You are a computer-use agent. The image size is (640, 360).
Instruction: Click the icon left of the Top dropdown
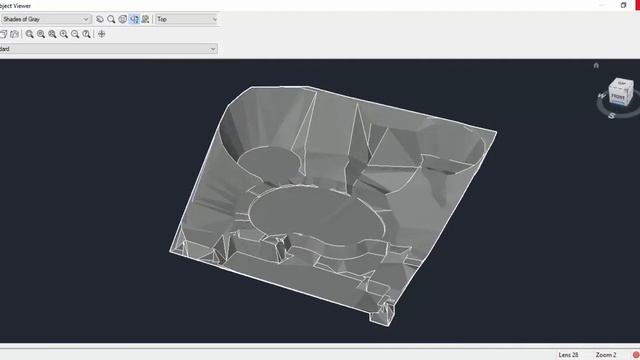point(145,19)
